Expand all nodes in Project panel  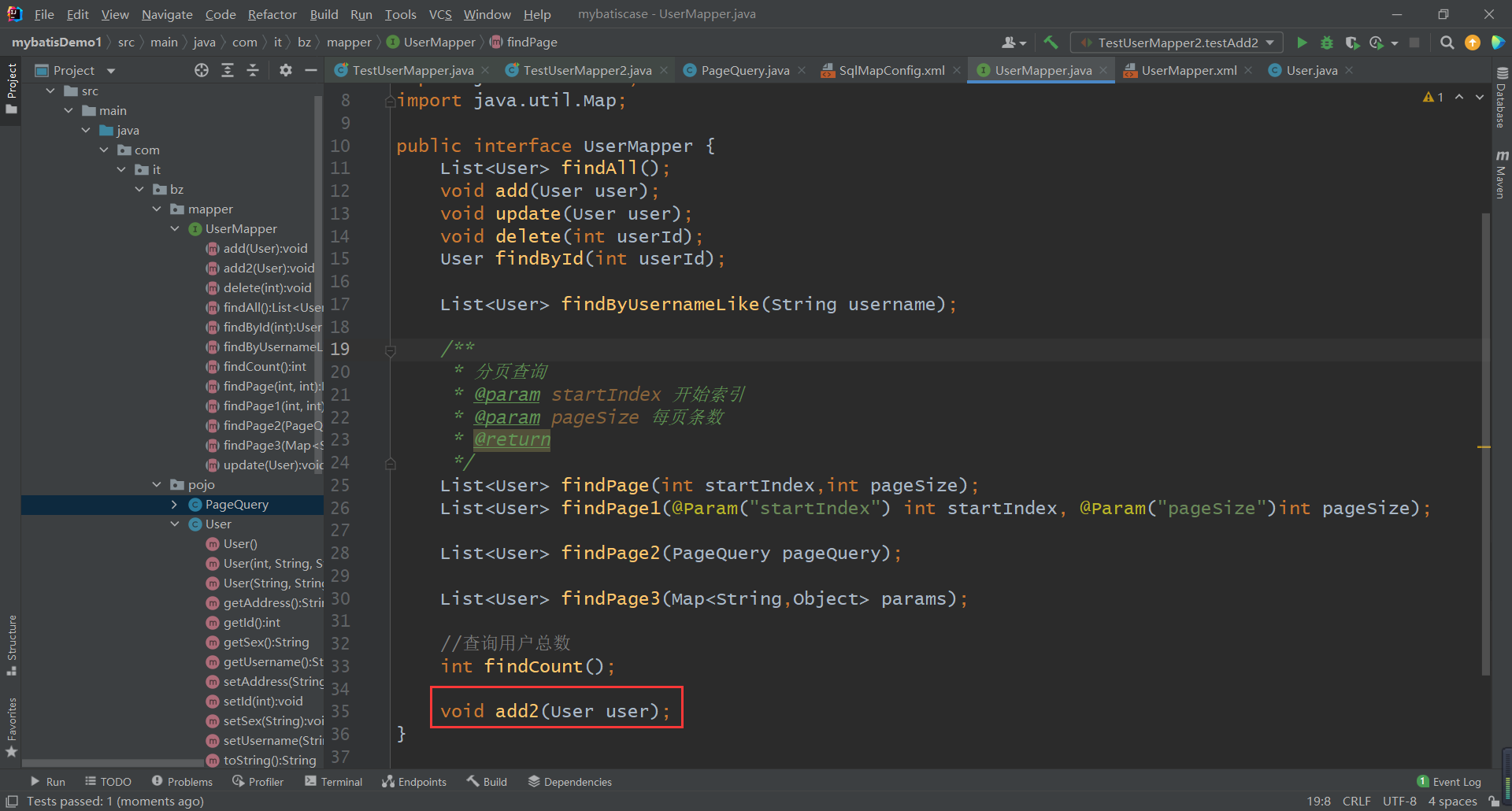point(228,70)
